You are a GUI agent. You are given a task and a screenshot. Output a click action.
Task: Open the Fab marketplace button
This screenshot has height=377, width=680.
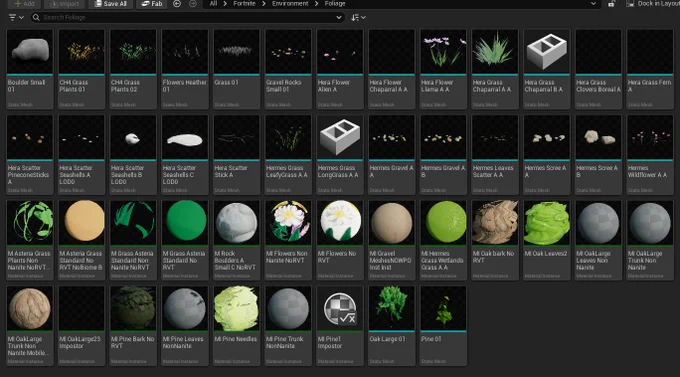point(151,3)
